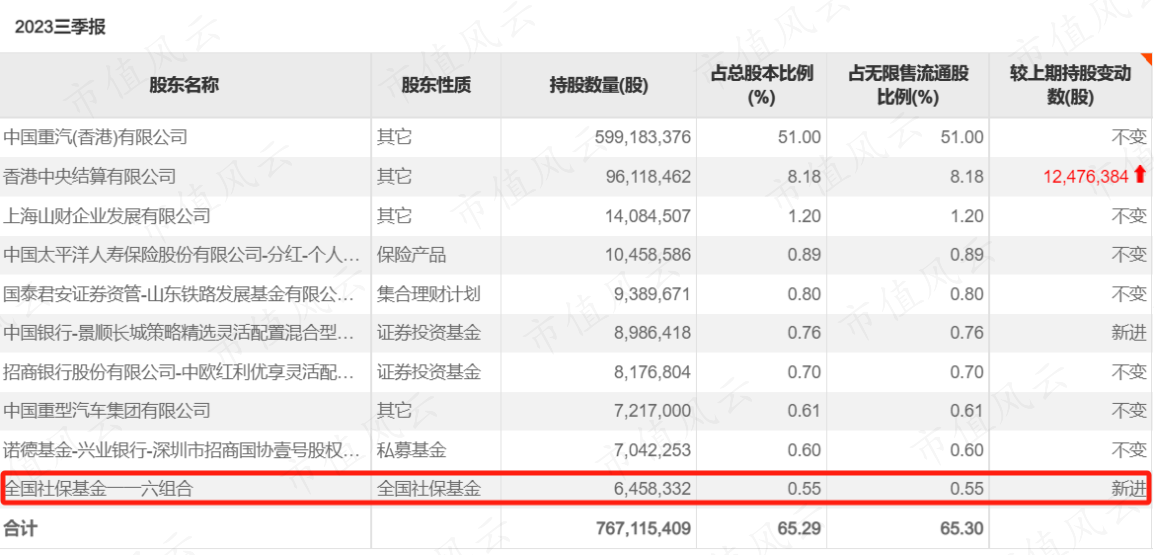
Task: Click 私募基金 cell in 诺德基金 row
Action: (411, 450)
